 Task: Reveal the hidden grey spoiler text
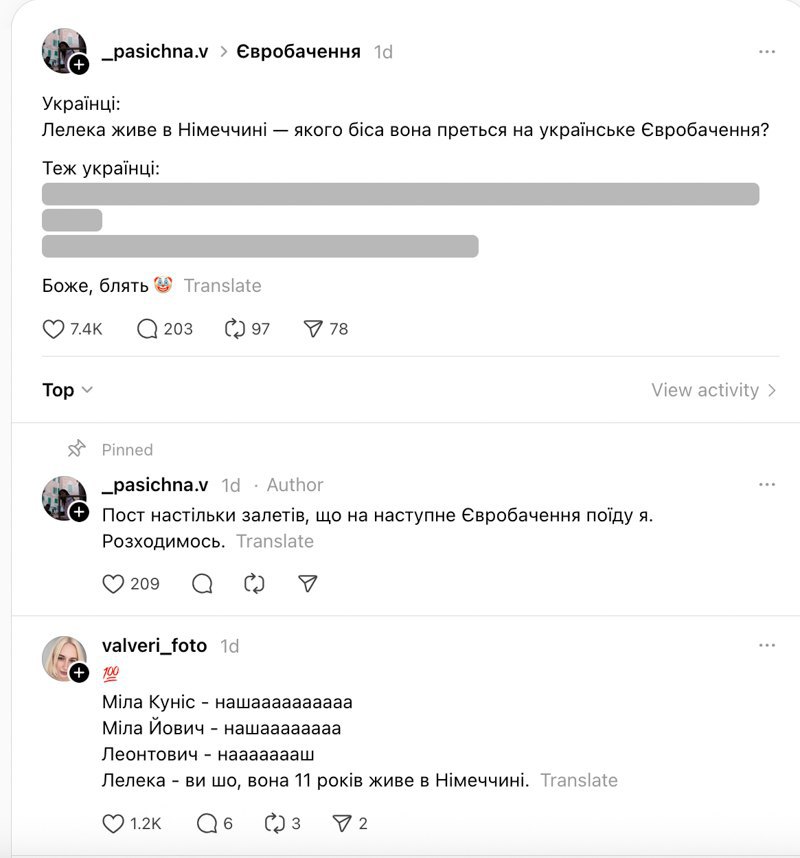[x=400, y=194]
